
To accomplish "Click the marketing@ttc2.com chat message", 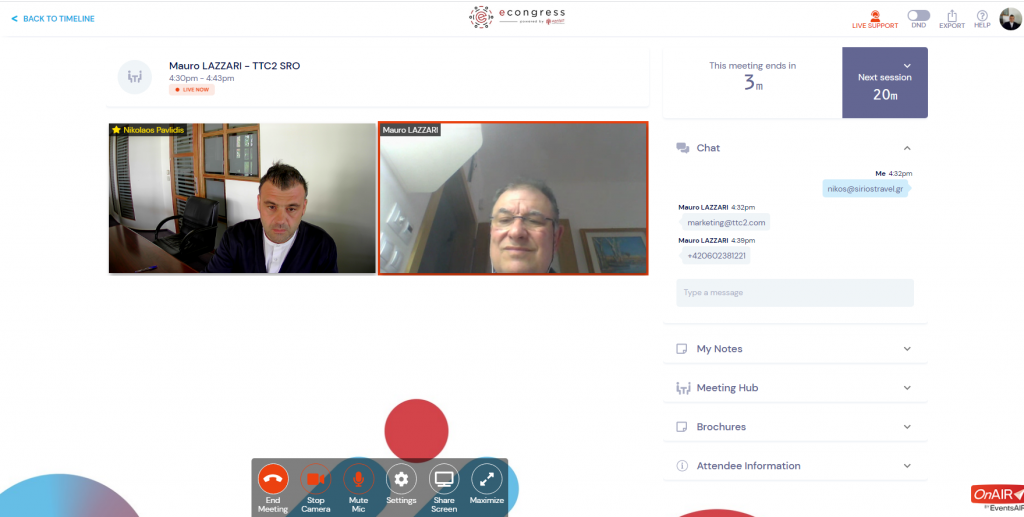I will [726, 223].
